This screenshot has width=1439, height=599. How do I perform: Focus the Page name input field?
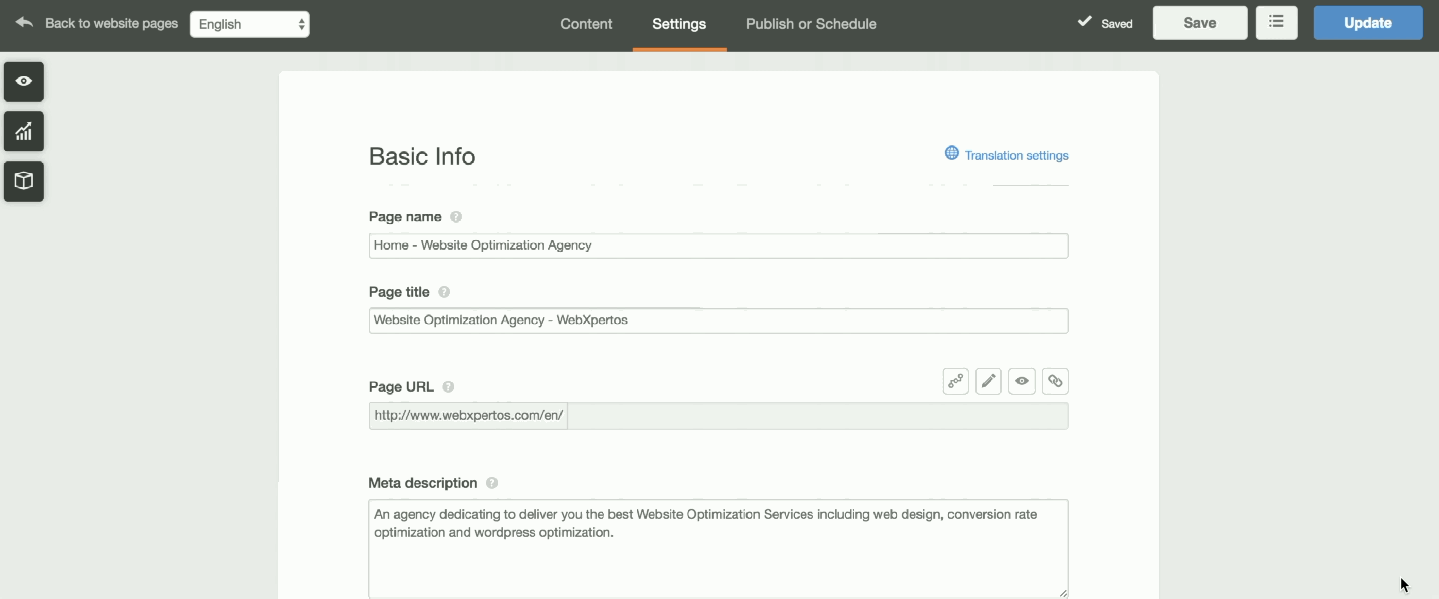point(718,245)
